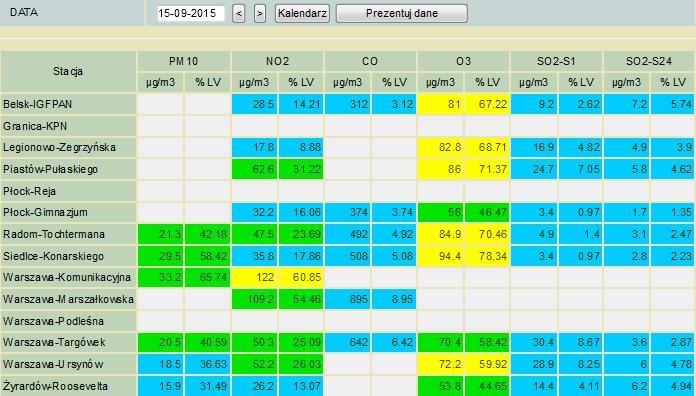
Task: Select the Warszawa-Komunikacyjna station name
Action: (67, 277)
